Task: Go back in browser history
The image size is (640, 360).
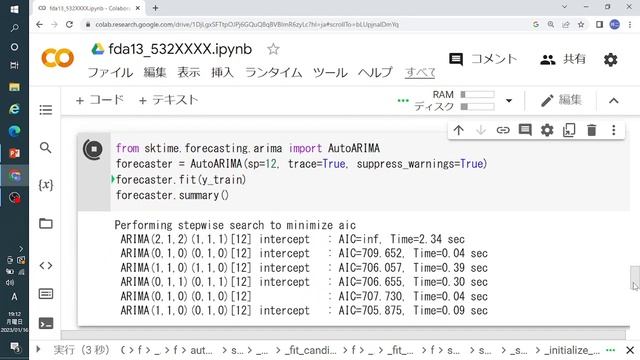Action: [39, 24]
